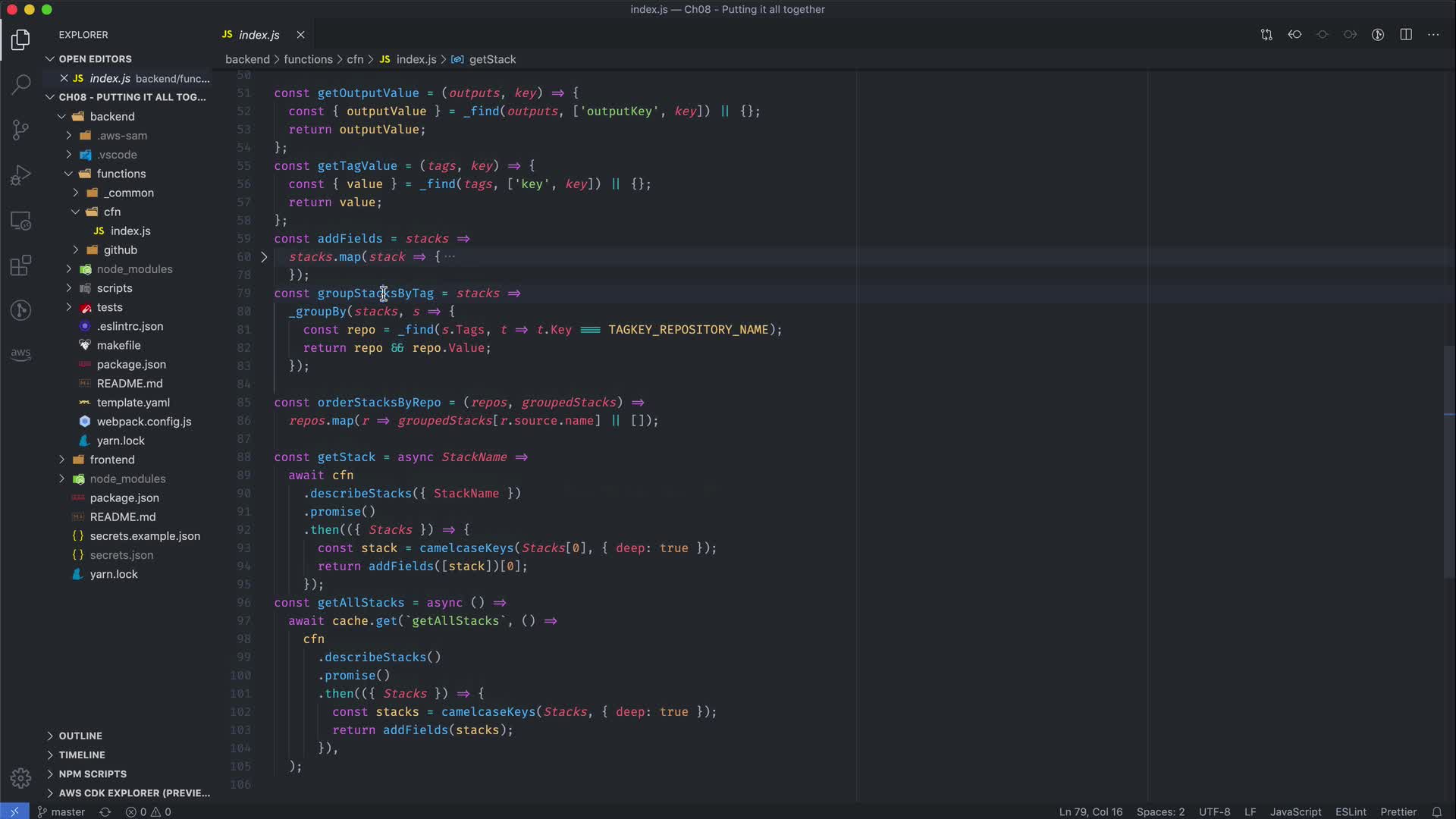Expand the NPM SCRIPTS section
Screen dimensions: 1456x819
coord(93,773)
